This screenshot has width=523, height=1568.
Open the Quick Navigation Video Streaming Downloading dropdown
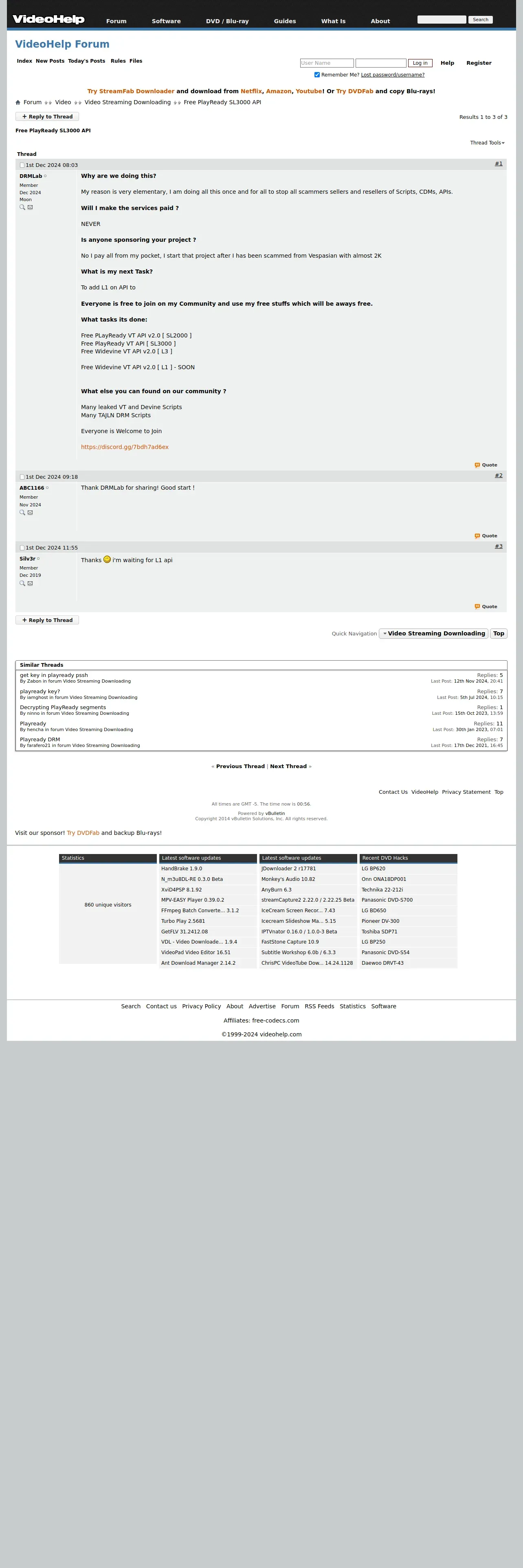pos(433,634)
